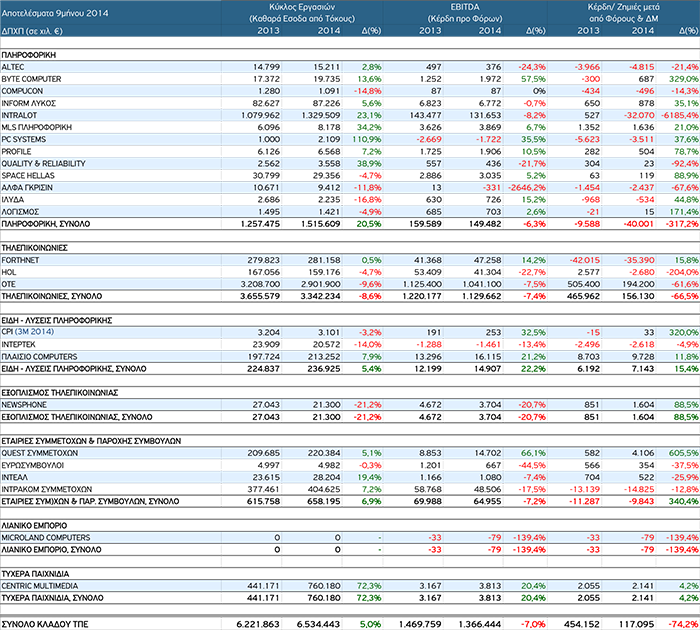Click the PROFILE row label
Image resolution: width=700 pixels, height=630 pixels.
17,151
